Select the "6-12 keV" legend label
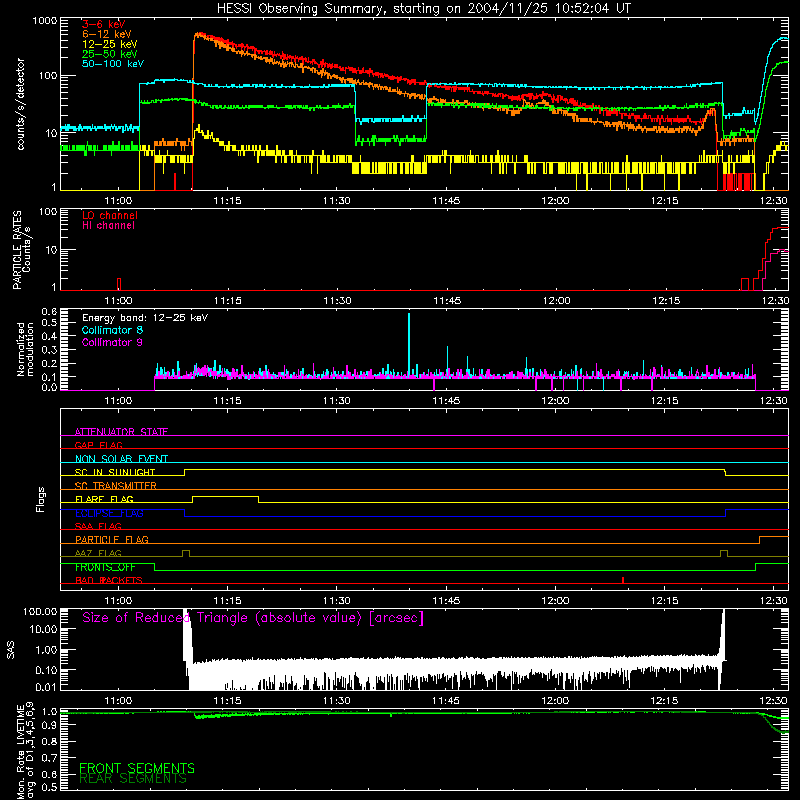The width and height of the screenshot is (800, 800). [x=107, y=34]
